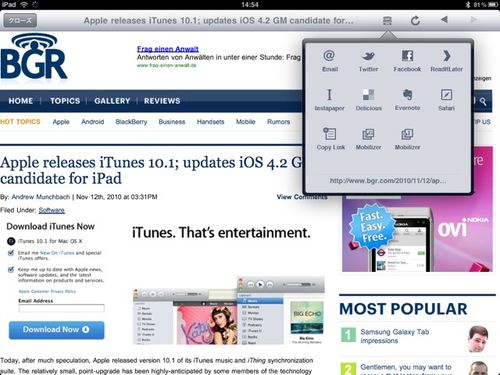This screenshot has height=375, width=500.
Task: Open the TOPICS menu item
Action: point(65,101)
